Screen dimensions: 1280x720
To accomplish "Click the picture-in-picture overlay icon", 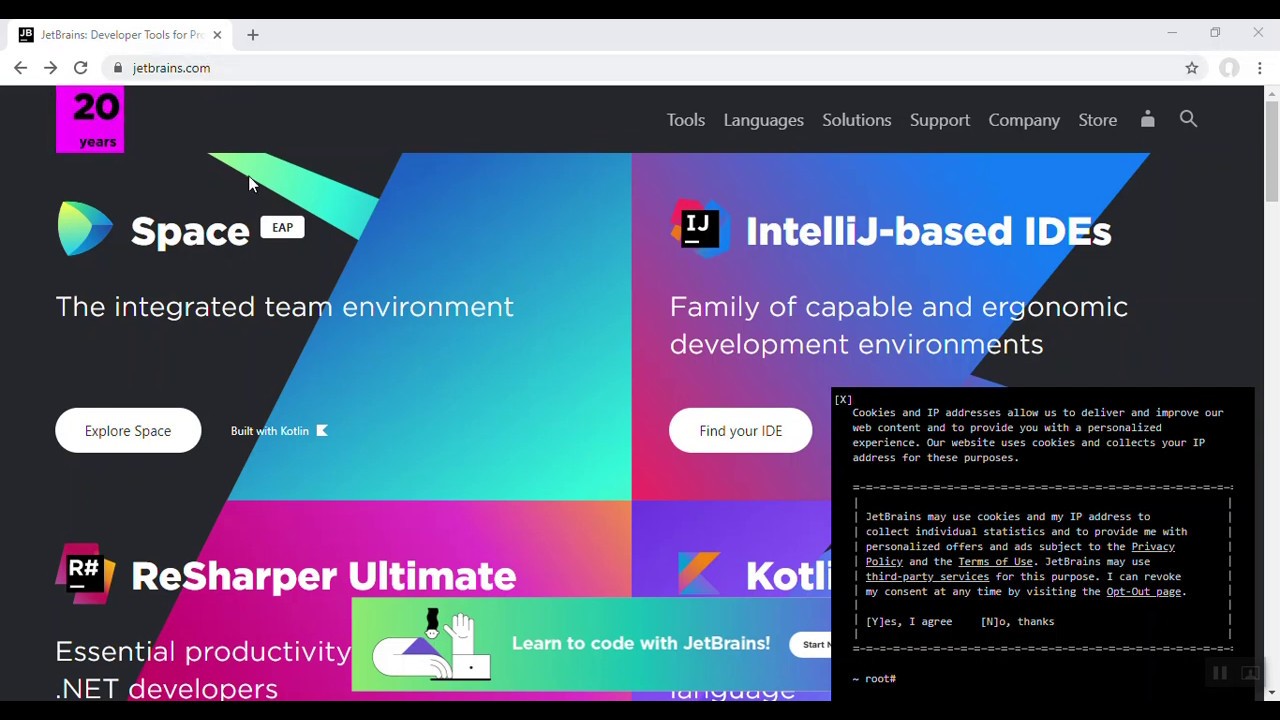I will tap(1250, 673).
